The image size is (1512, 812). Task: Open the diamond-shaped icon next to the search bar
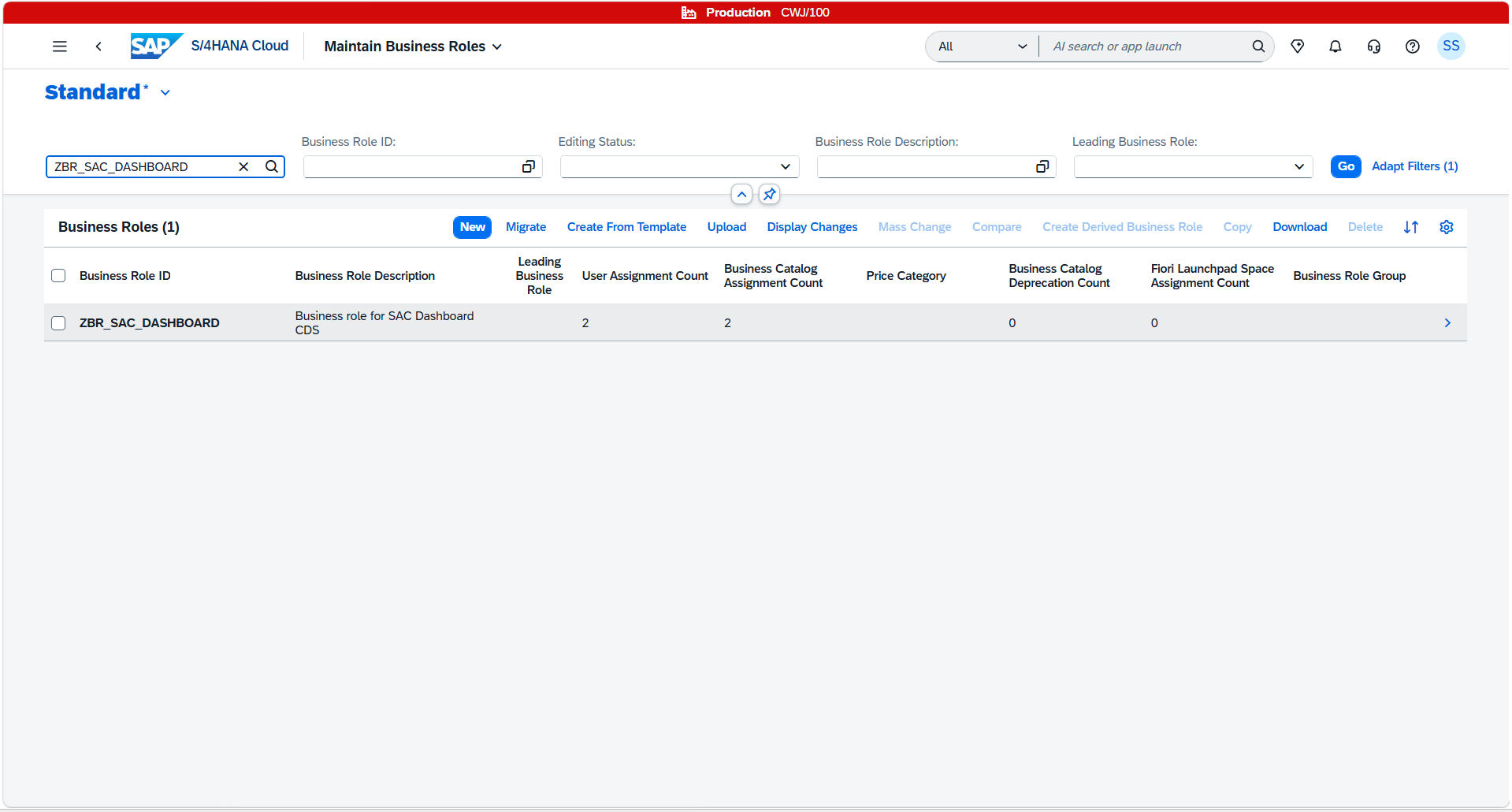1298,47
